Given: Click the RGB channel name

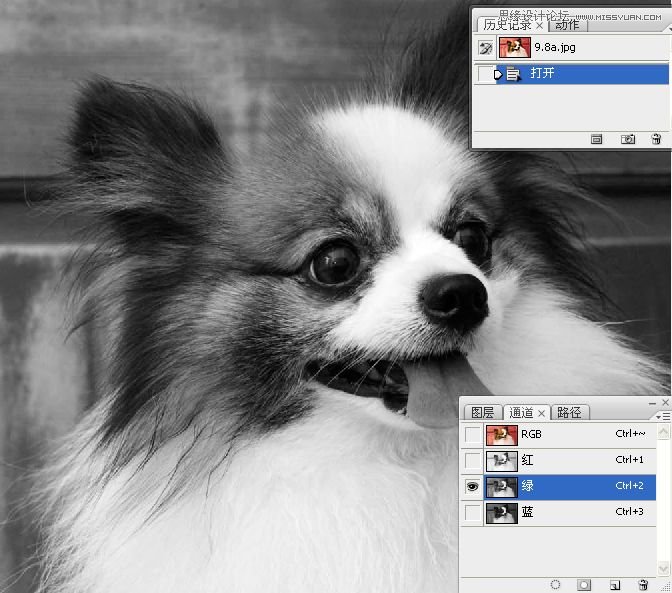Looking at the screenshot, I should [531, 434].
